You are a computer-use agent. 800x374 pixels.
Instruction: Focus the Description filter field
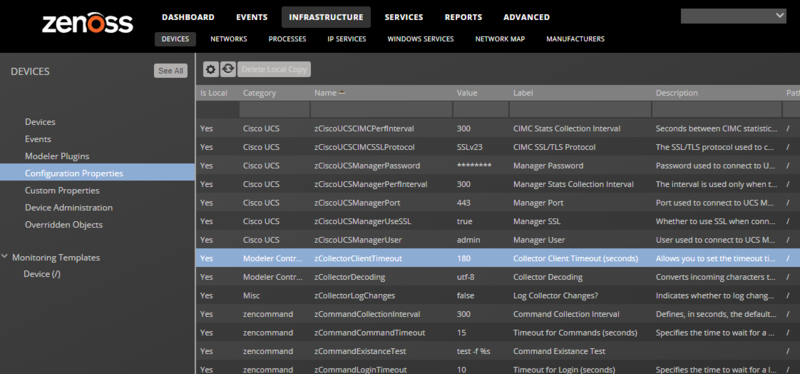717,109
